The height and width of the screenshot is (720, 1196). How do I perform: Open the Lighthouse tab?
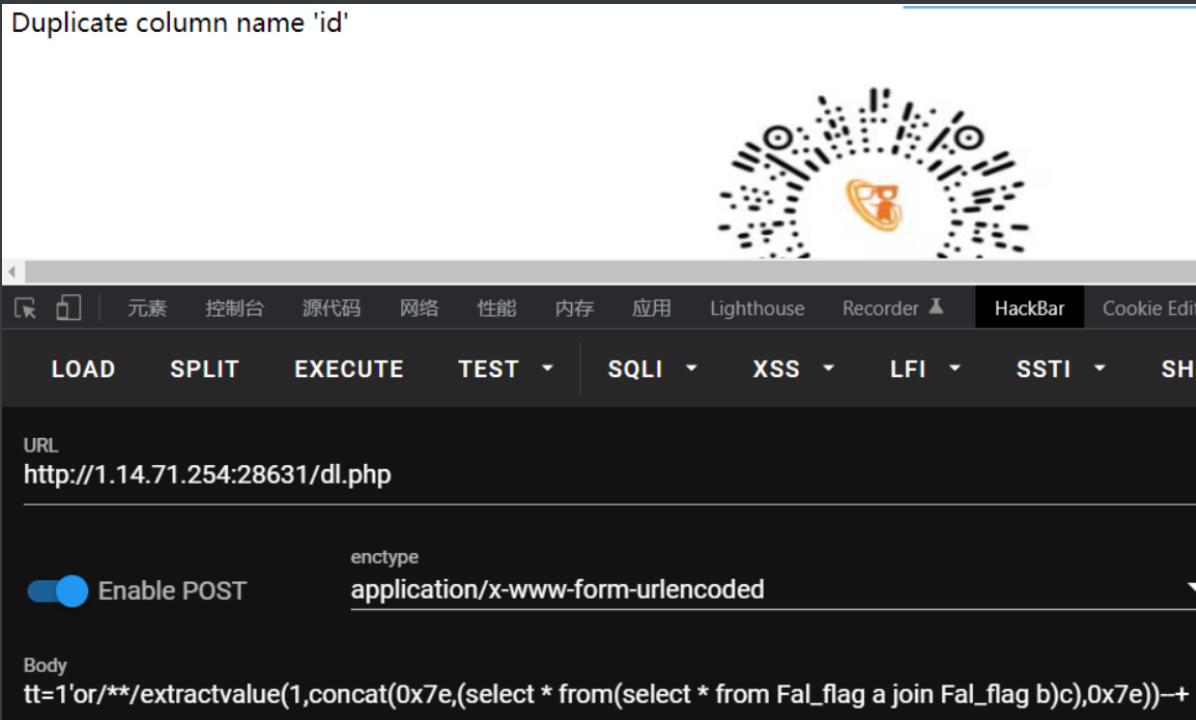757,308
